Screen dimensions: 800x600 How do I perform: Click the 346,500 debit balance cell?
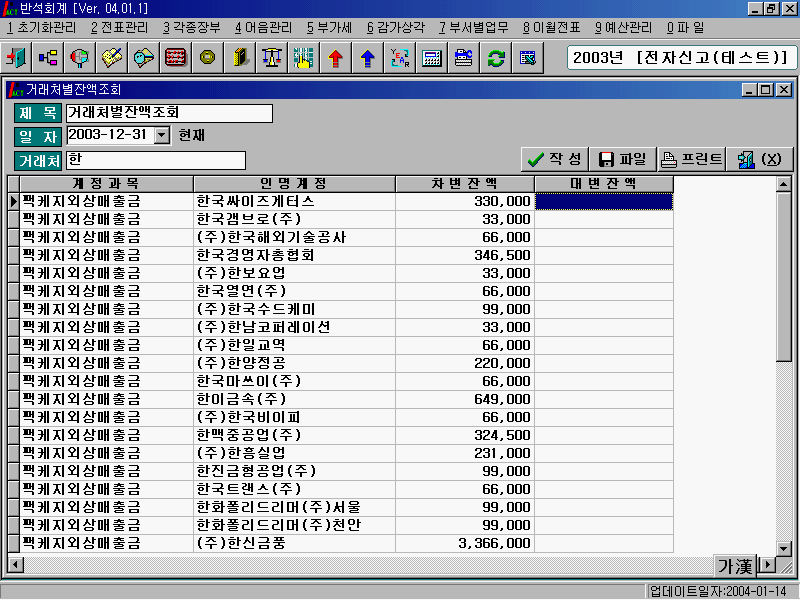click(x=465, y=255)
